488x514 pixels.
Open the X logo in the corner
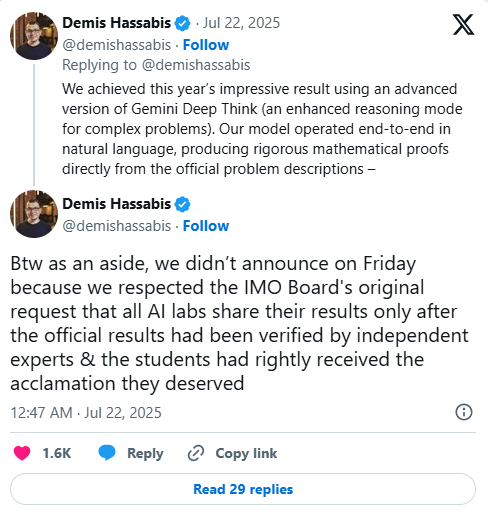pyautogui.click(x=463, y=24)
